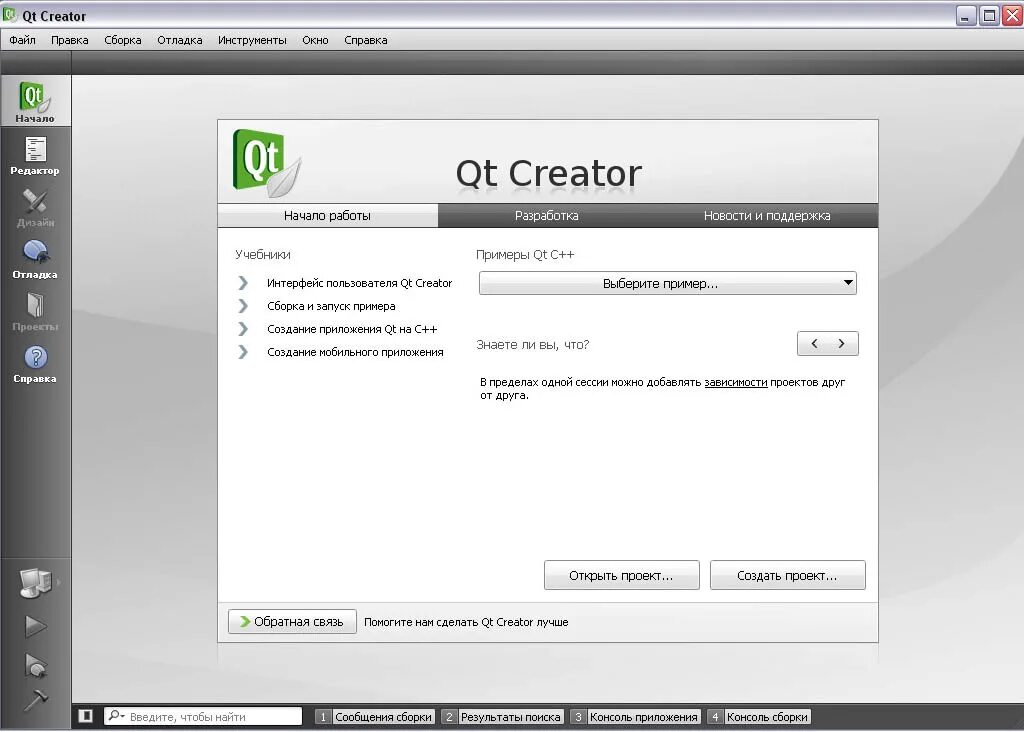
Task: Switch to Новости и поддержка tab
Action: point(767,215)
